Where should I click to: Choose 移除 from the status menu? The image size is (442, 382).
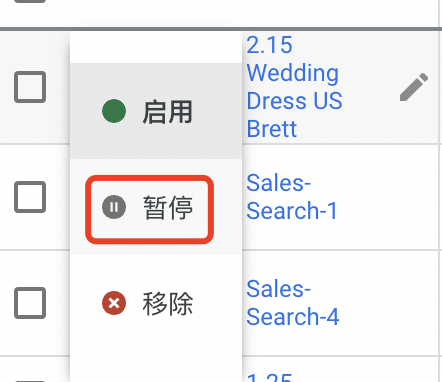point(156,303)
